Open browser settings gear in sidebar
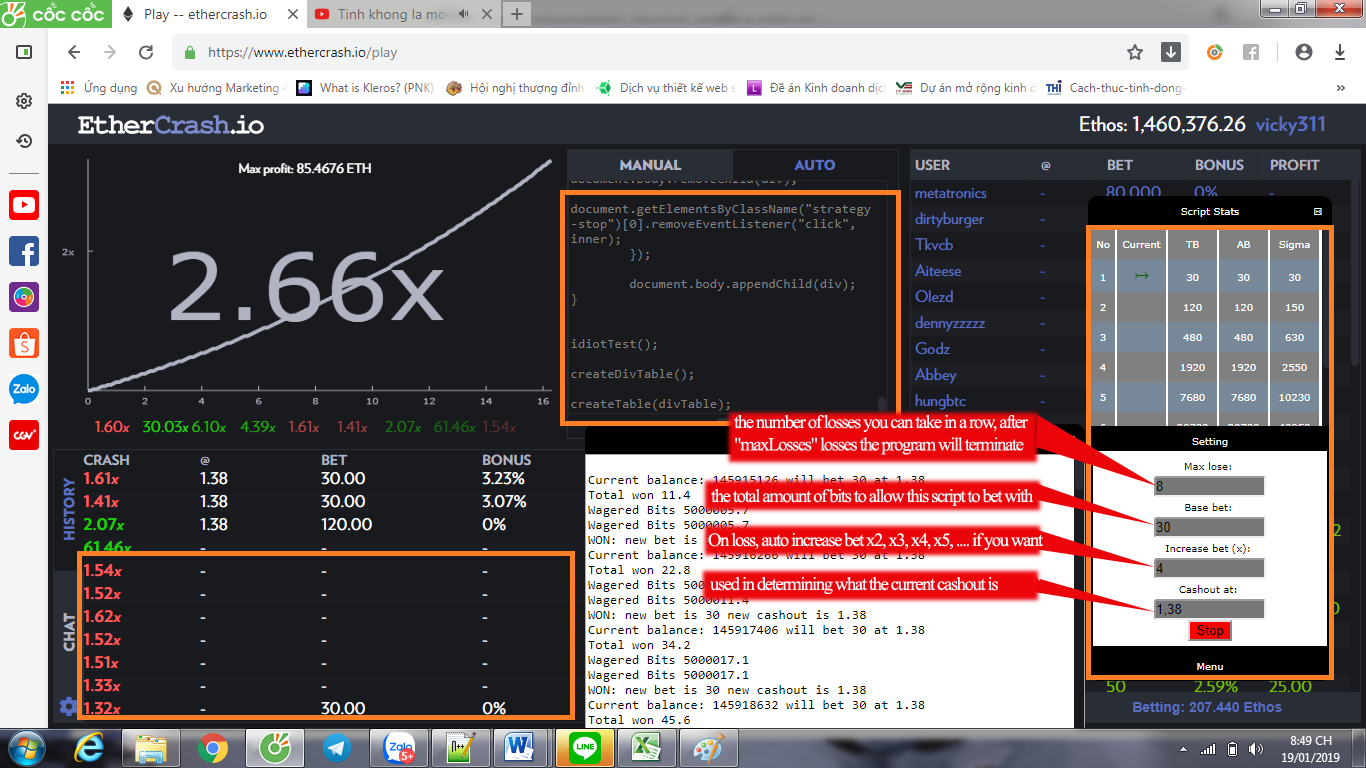The width and height of the screenshot is (1366, 768). [24, 101]
